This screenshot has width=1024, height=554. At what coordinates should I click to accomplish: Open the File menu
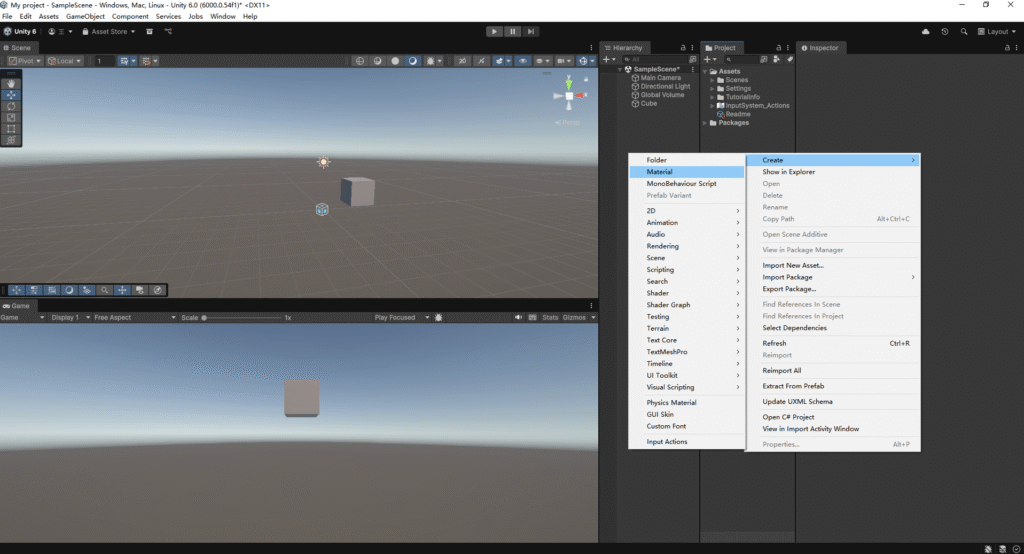tap(7, 16)
